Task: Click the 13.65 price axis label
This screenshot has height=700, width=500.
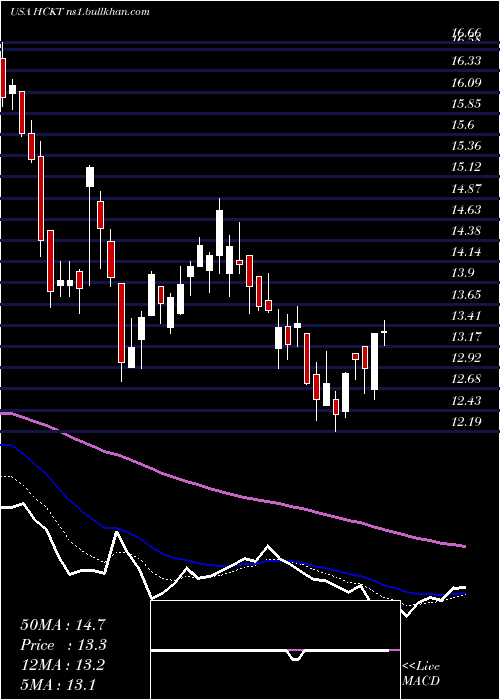Action: pyautogui.click(x=466, y=294)
